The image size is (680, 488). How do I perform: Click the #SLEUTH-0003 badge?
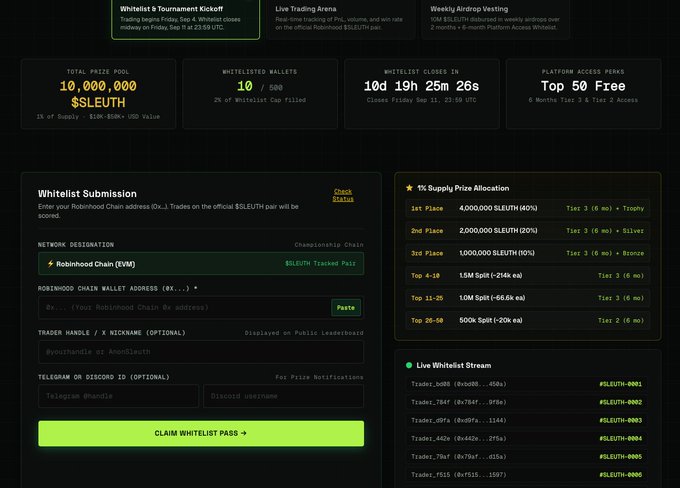[x=621, y=420]
